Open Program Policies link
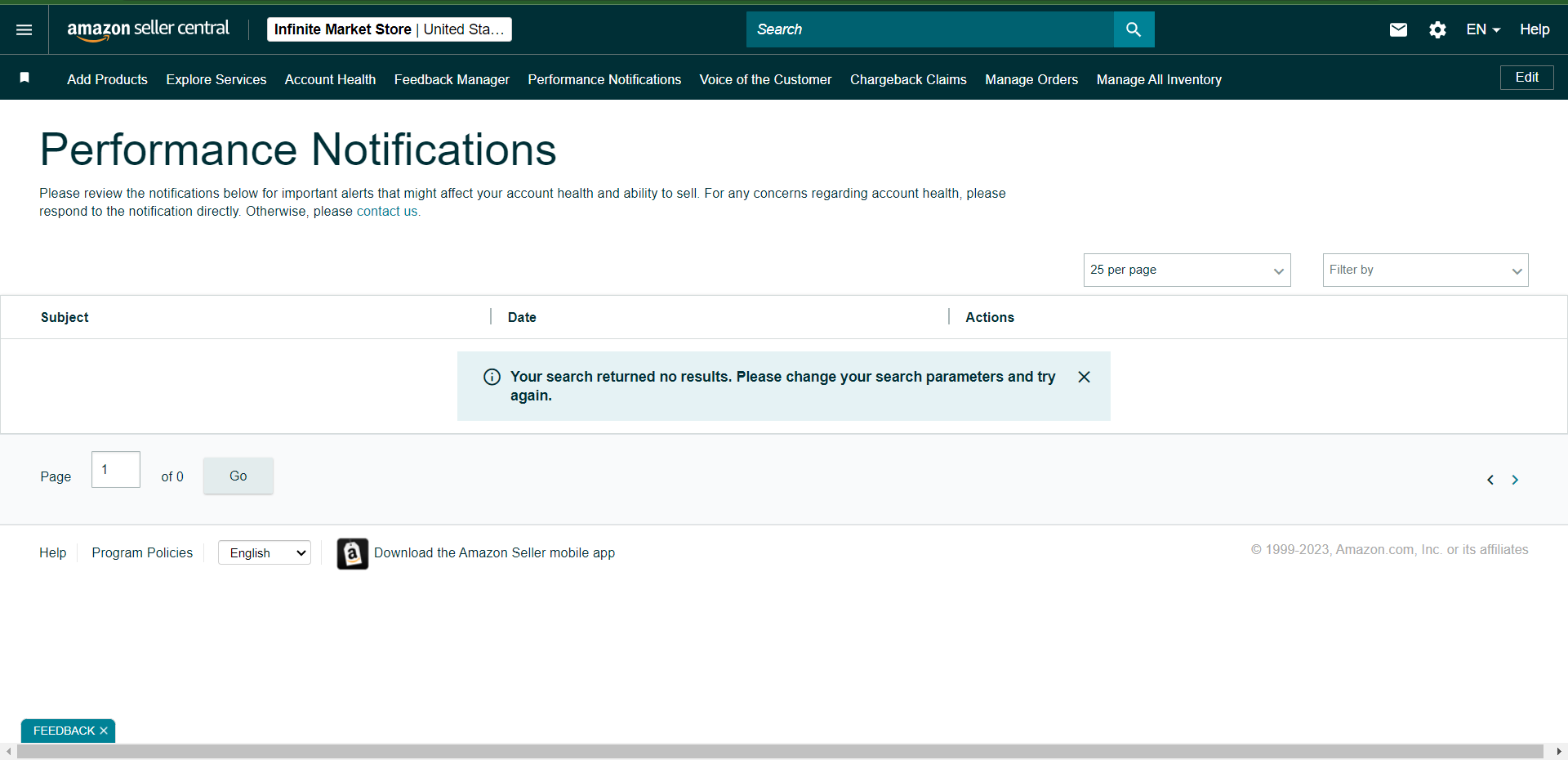Screen dimensions: 1568x760 pos(142,553)
